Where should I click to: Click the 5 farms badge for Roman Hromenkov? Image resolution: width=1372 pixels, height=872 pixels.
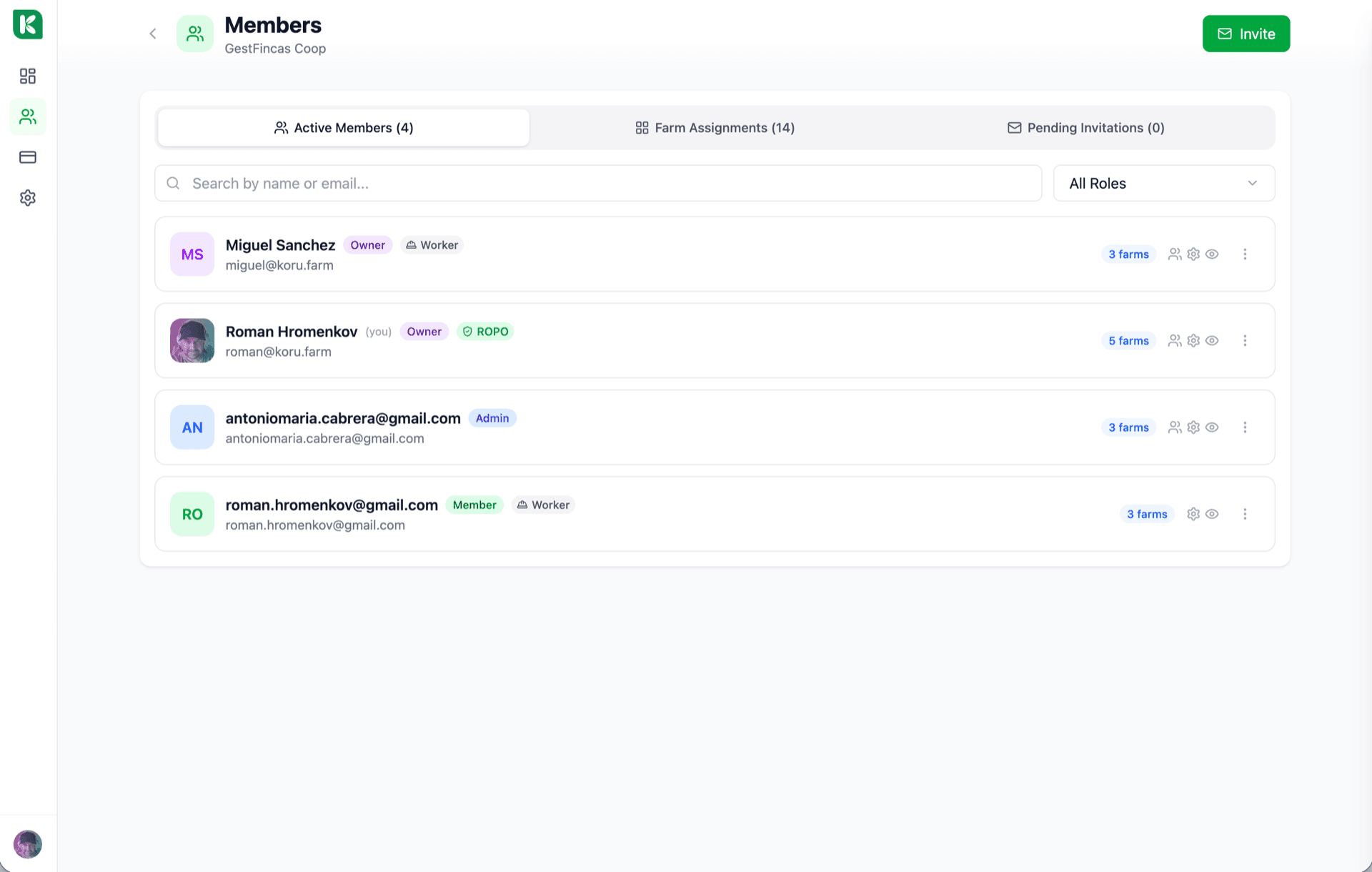click(x=1128, y=341)
